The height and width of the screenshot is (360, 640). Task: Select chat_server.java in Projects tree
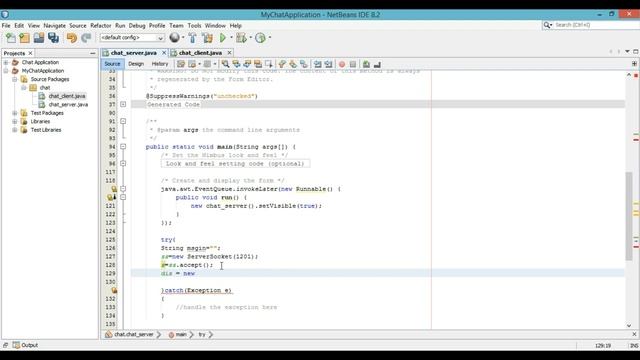tap(68, 104)
